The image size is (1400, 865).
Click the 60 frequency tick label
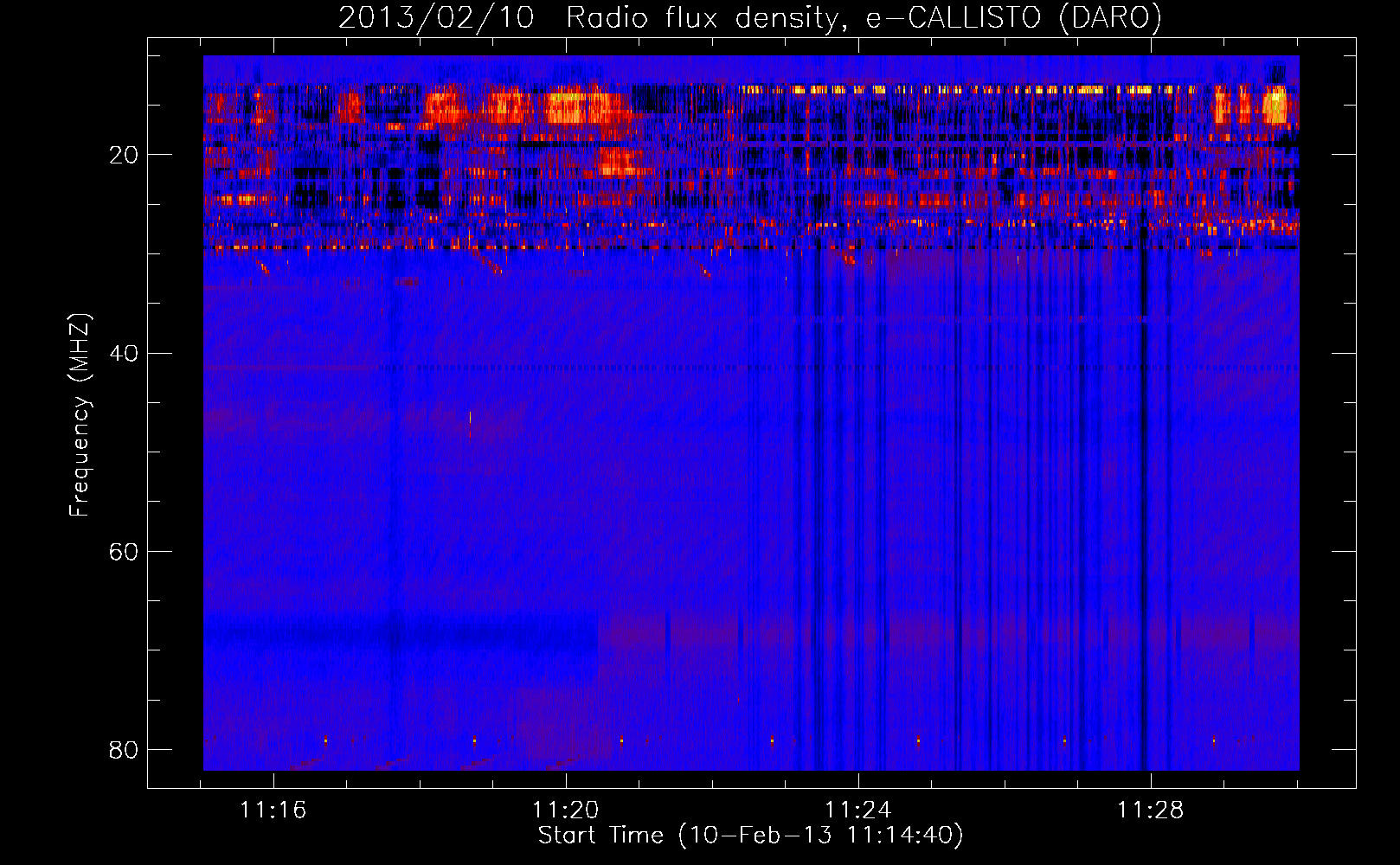coord(124,551)
